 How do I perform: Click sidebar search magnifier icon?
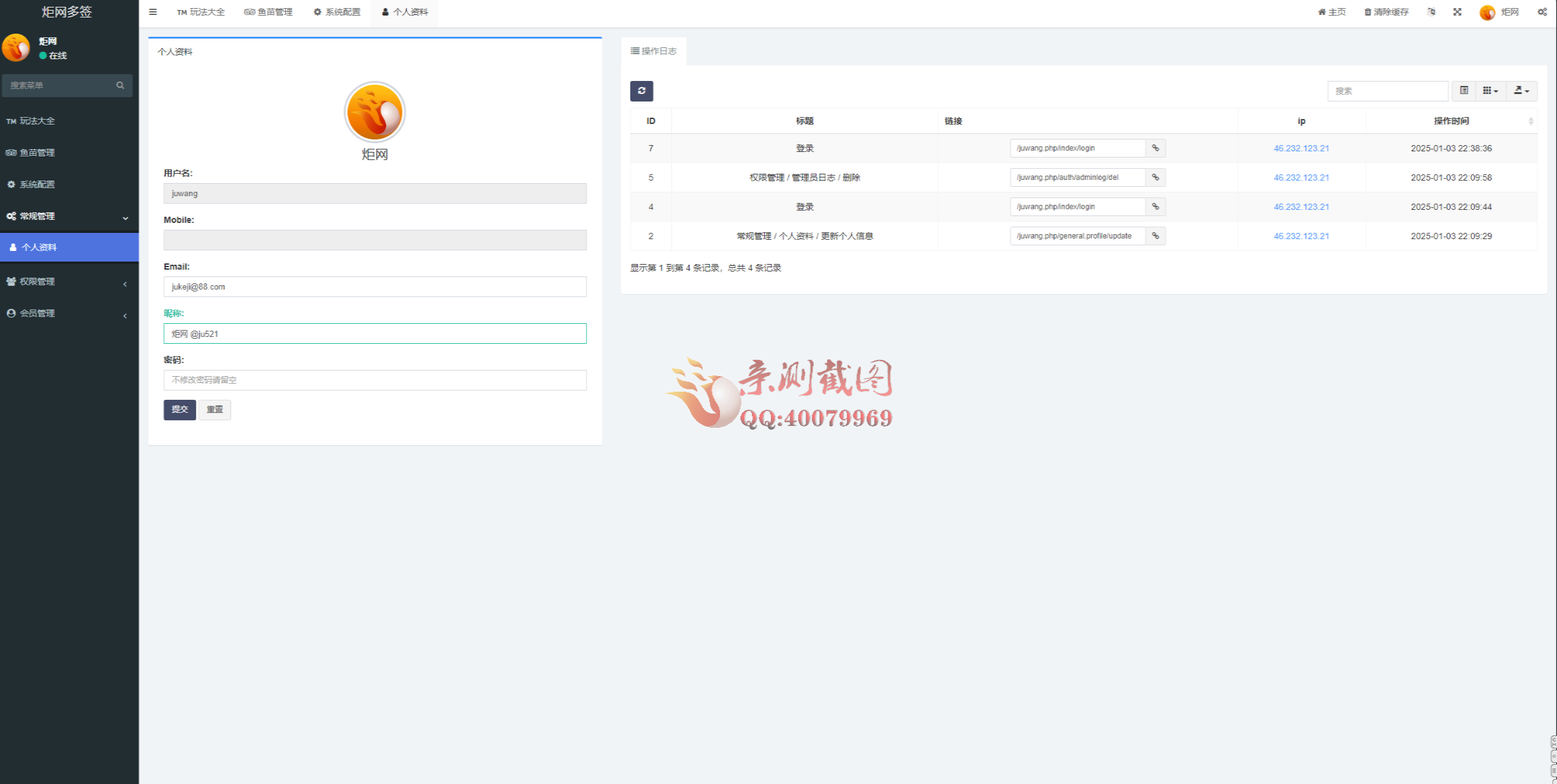tap(120, 85)
